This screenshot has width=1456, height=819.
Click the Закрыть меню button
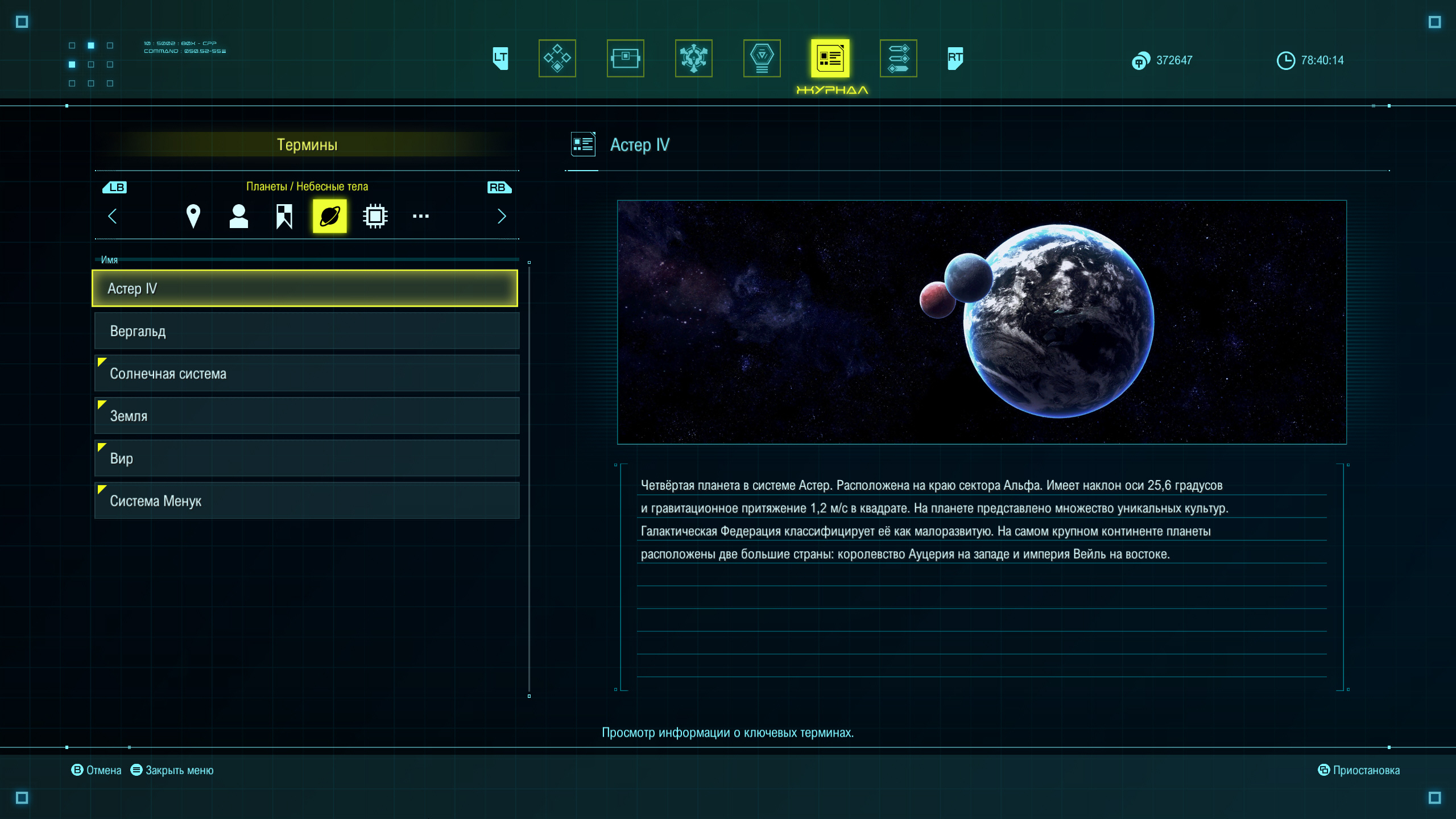(x=172, y=770)
